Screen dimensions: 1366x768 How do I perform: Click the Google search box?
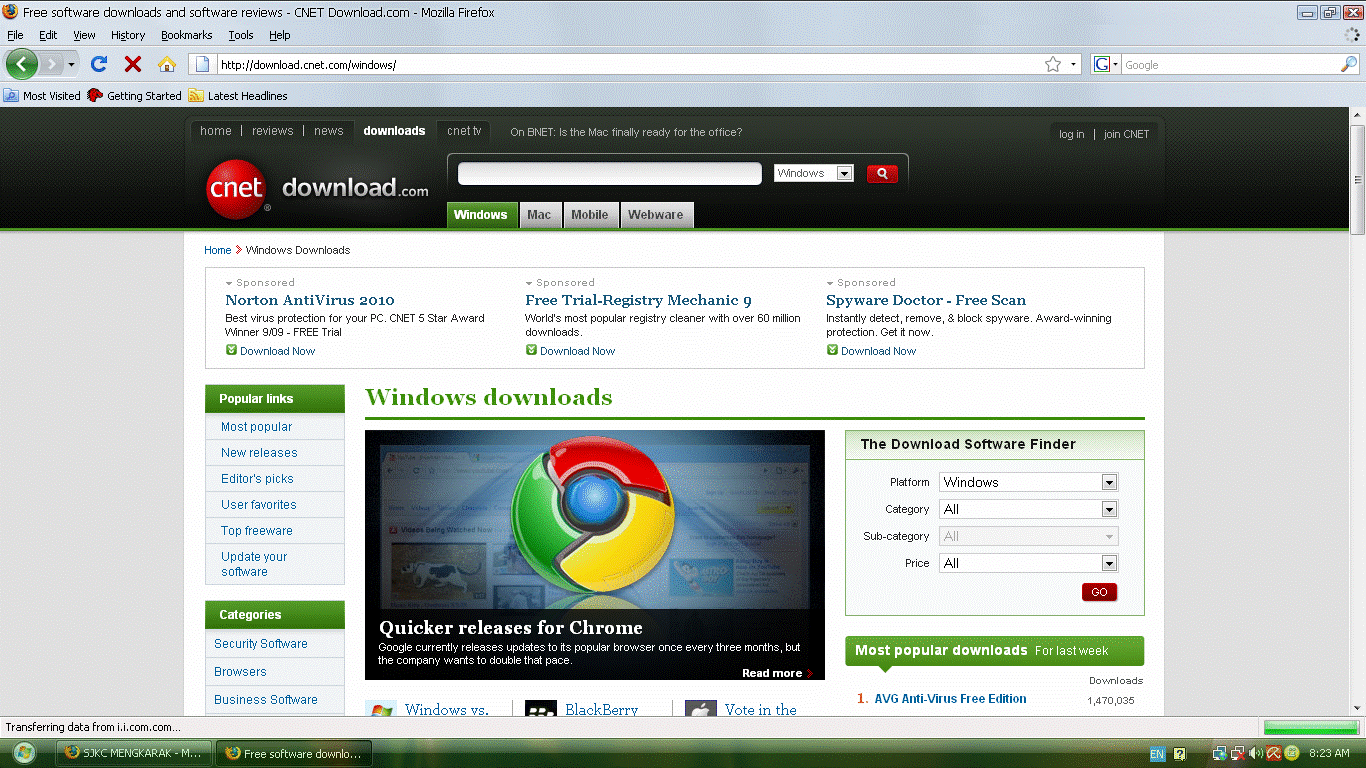[x=1230, y=64]
